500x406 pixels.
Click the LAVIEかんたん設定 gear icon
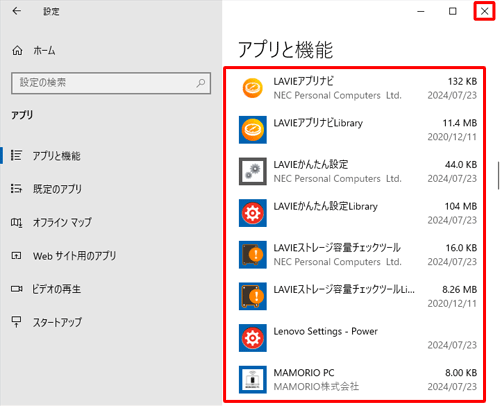coord(253,171)
